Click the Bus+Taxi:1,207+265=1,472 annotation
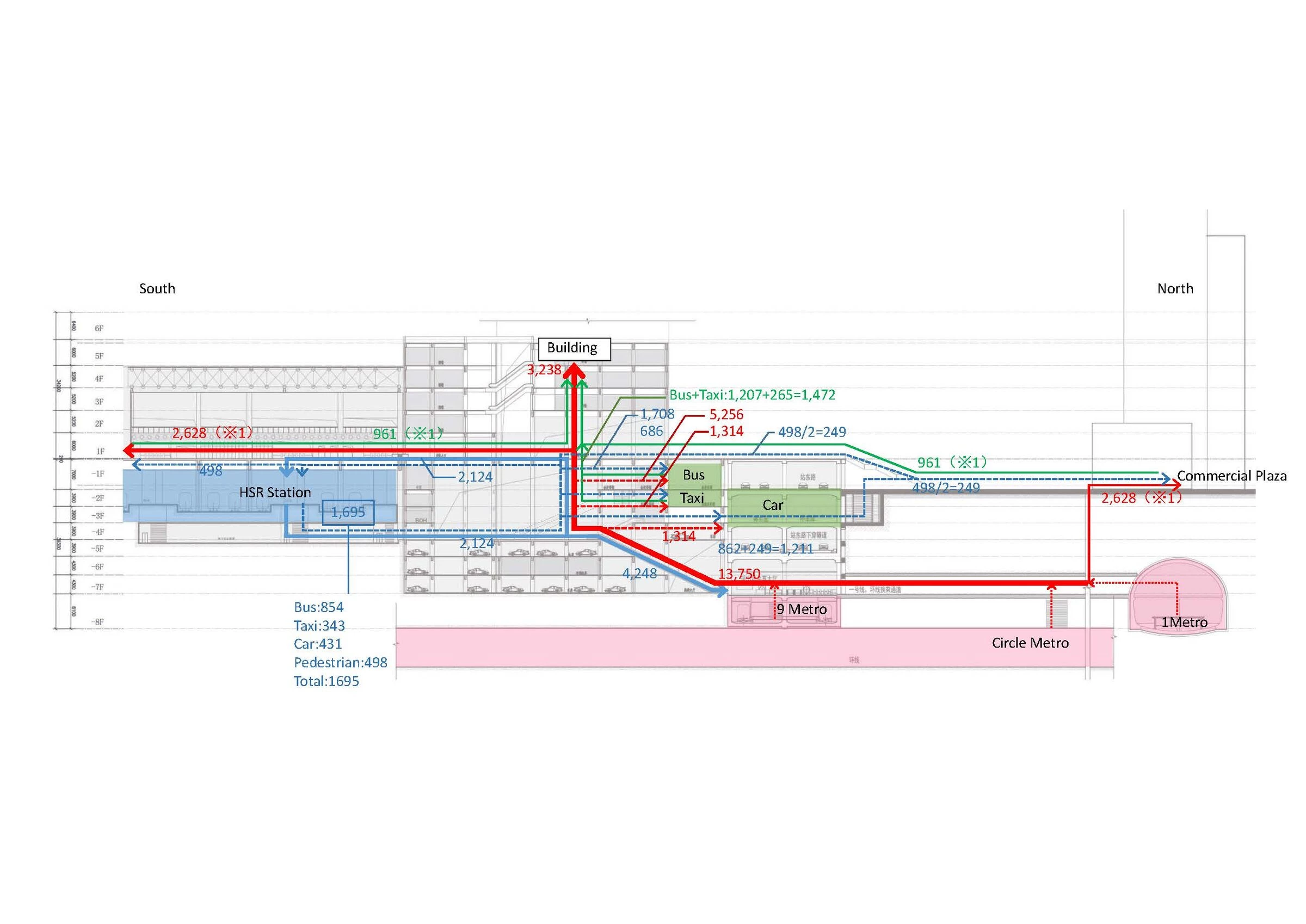This screenshot has height=924, width=1306. [752, 395]
